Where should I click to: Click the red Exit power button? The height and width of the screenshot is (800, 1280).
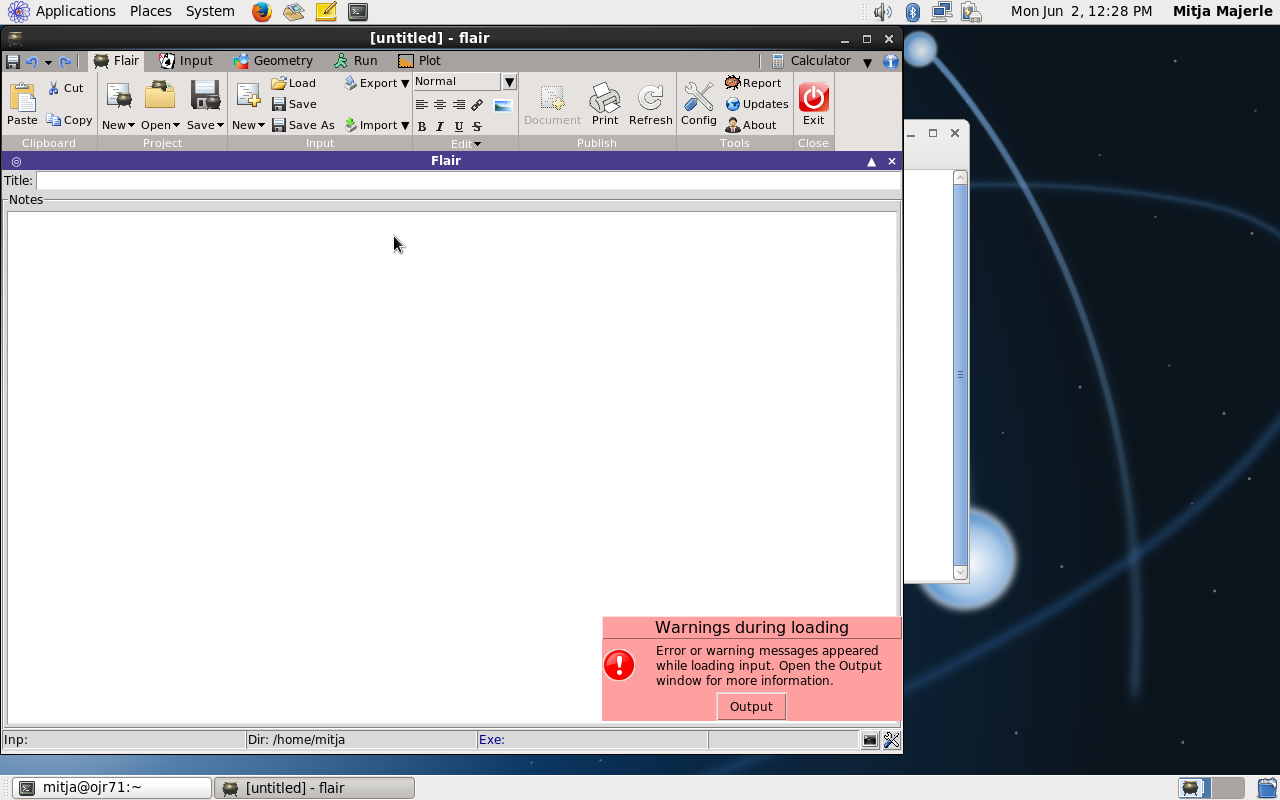click(x=814, y=97)
